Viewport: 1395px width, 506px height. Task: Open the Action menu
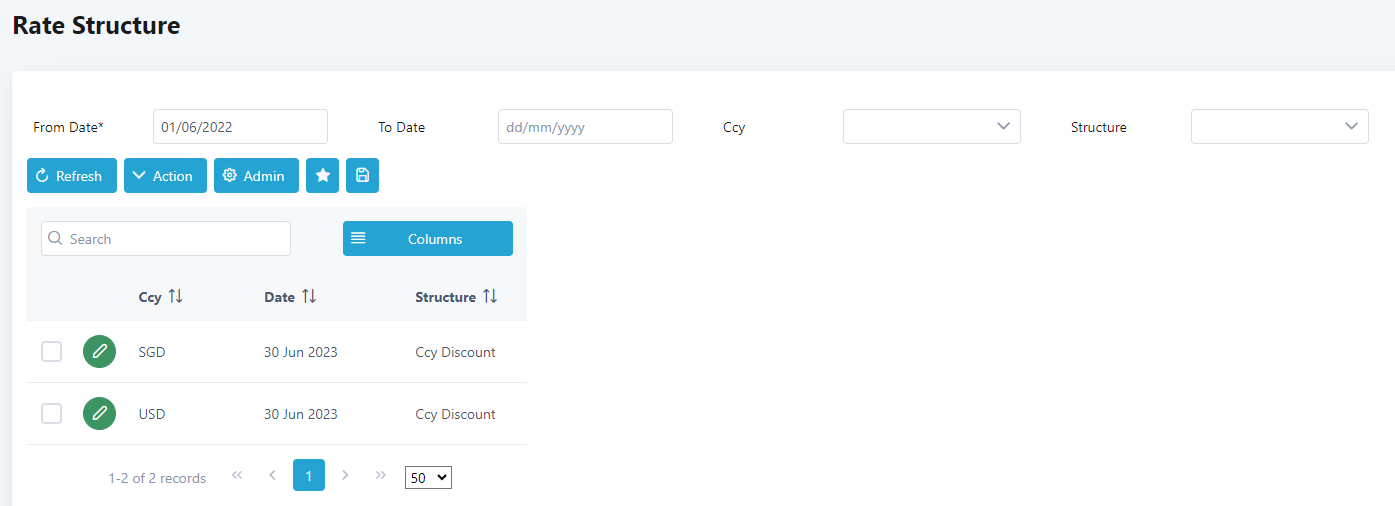coord(165,176)
